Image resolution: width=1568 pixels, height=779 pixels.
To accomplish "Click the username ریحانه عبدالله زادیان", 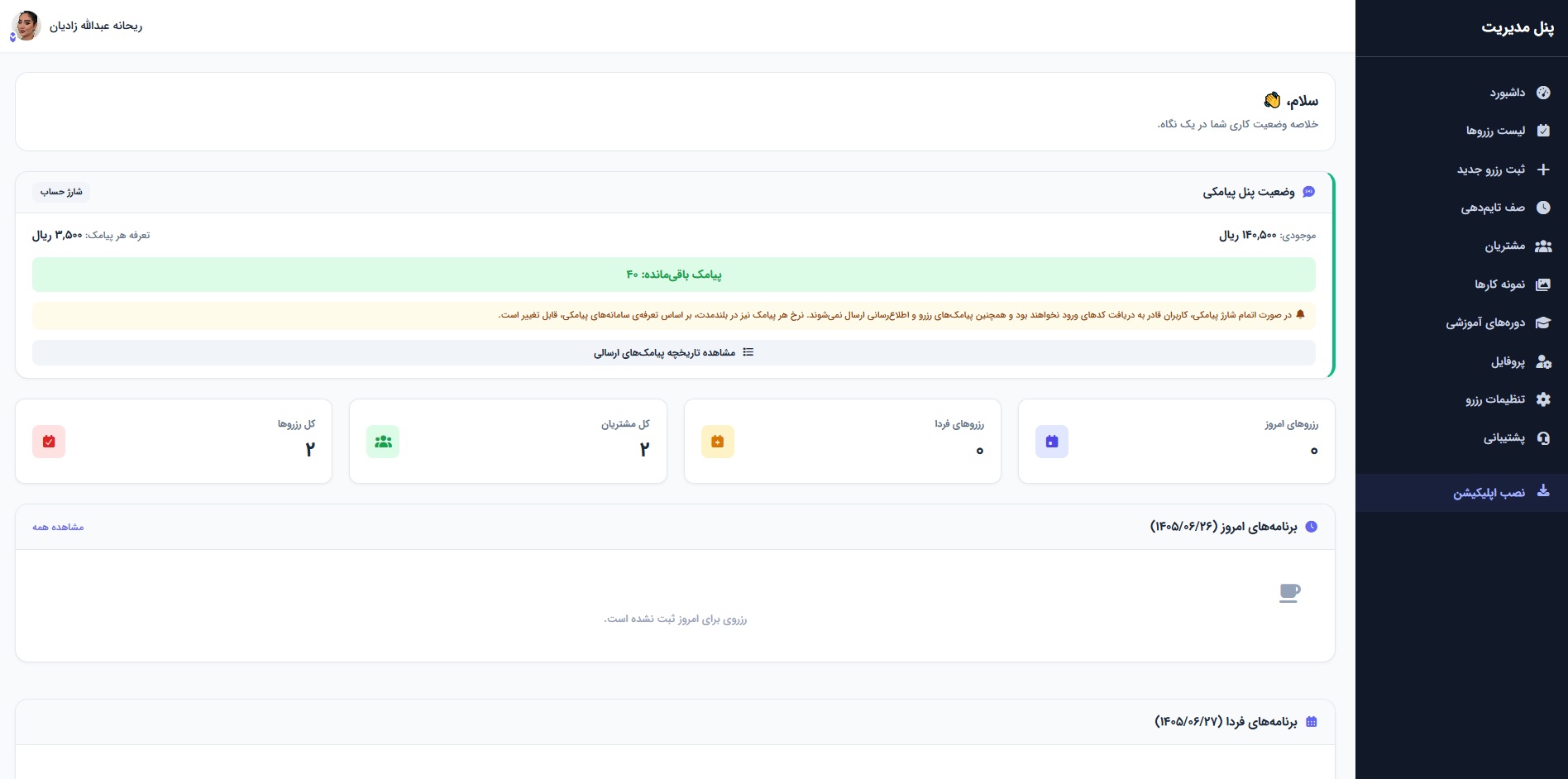I will click(96, 26).
